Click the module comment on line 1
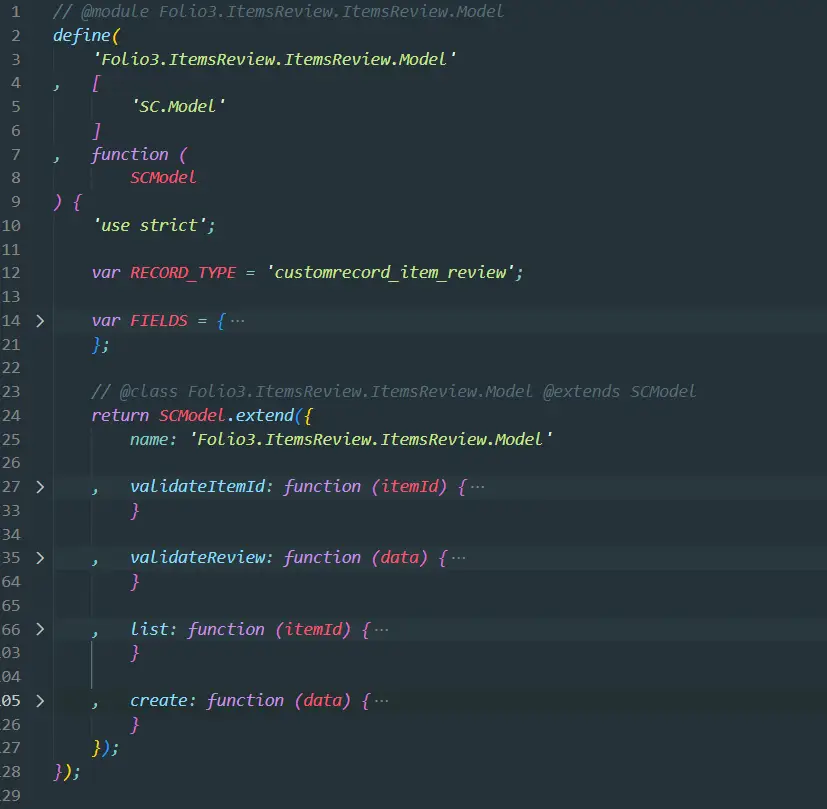 [x=278, y=12]
